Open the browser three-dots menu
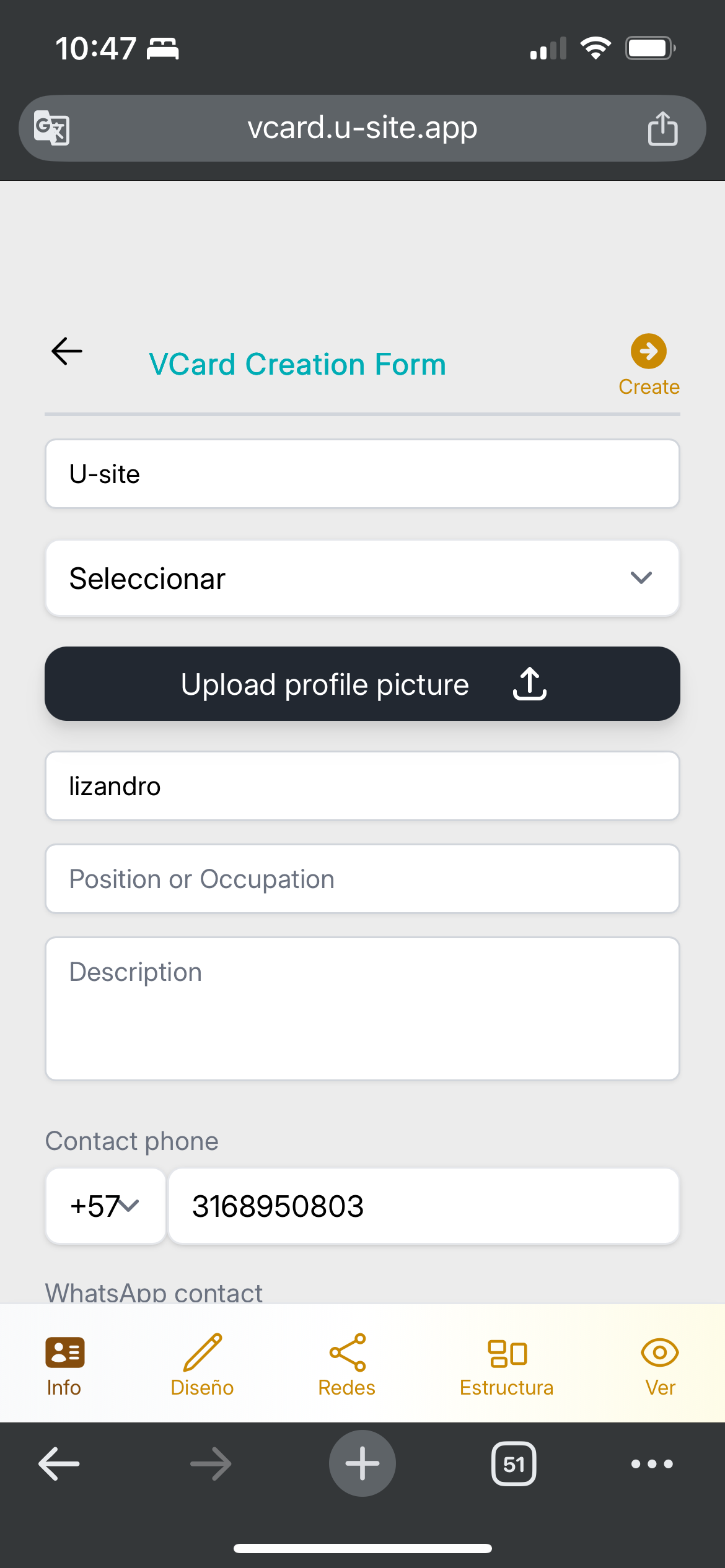Viewport: 725px width, 1568px height. 652,1464
